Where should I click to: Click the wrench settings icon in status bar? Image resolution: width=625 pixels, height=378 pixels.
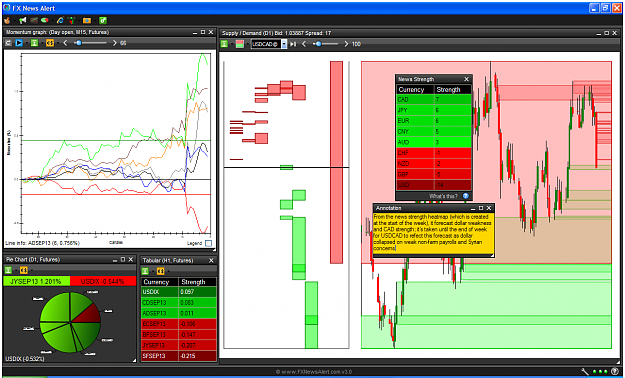585,372
